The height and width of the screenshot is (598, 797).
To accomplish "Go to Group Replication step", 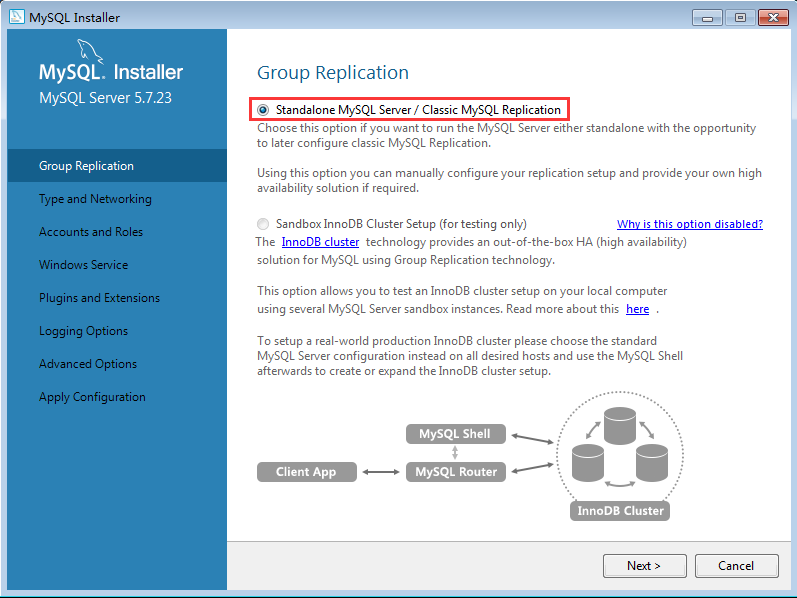I will (117, 166).
